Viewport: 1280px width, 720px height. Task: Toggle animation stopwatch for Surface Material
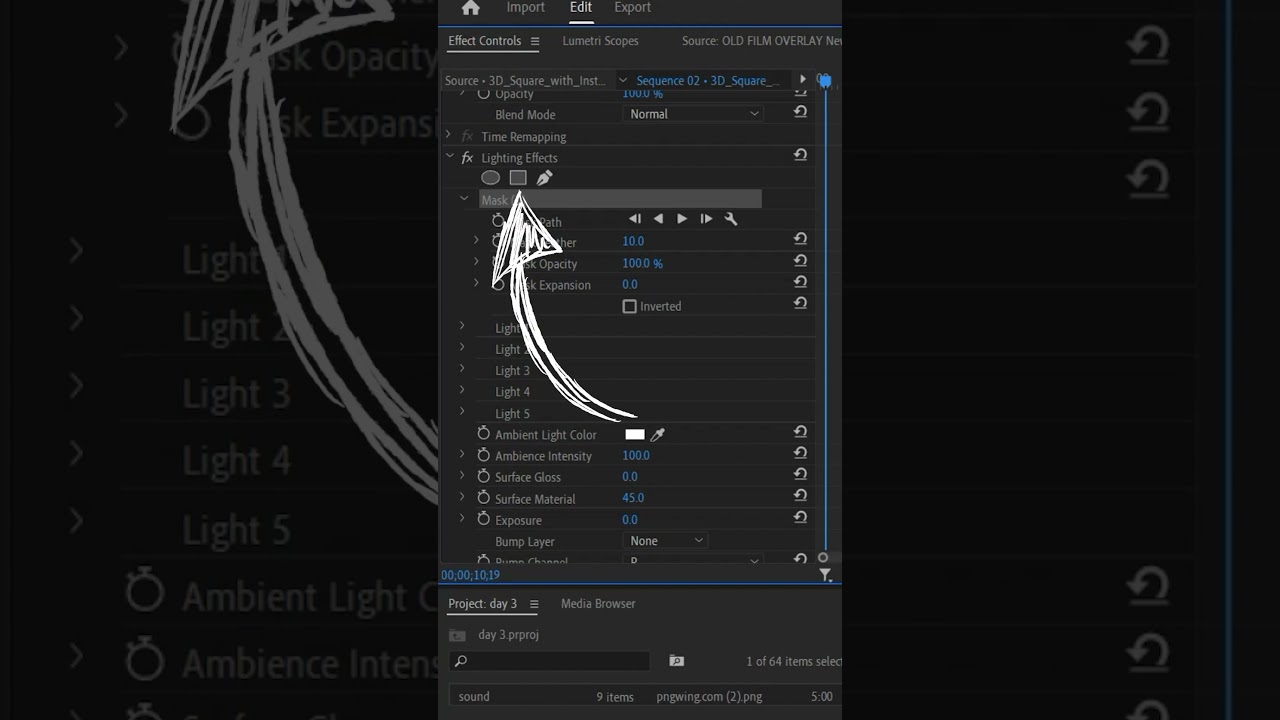(484, 498)
